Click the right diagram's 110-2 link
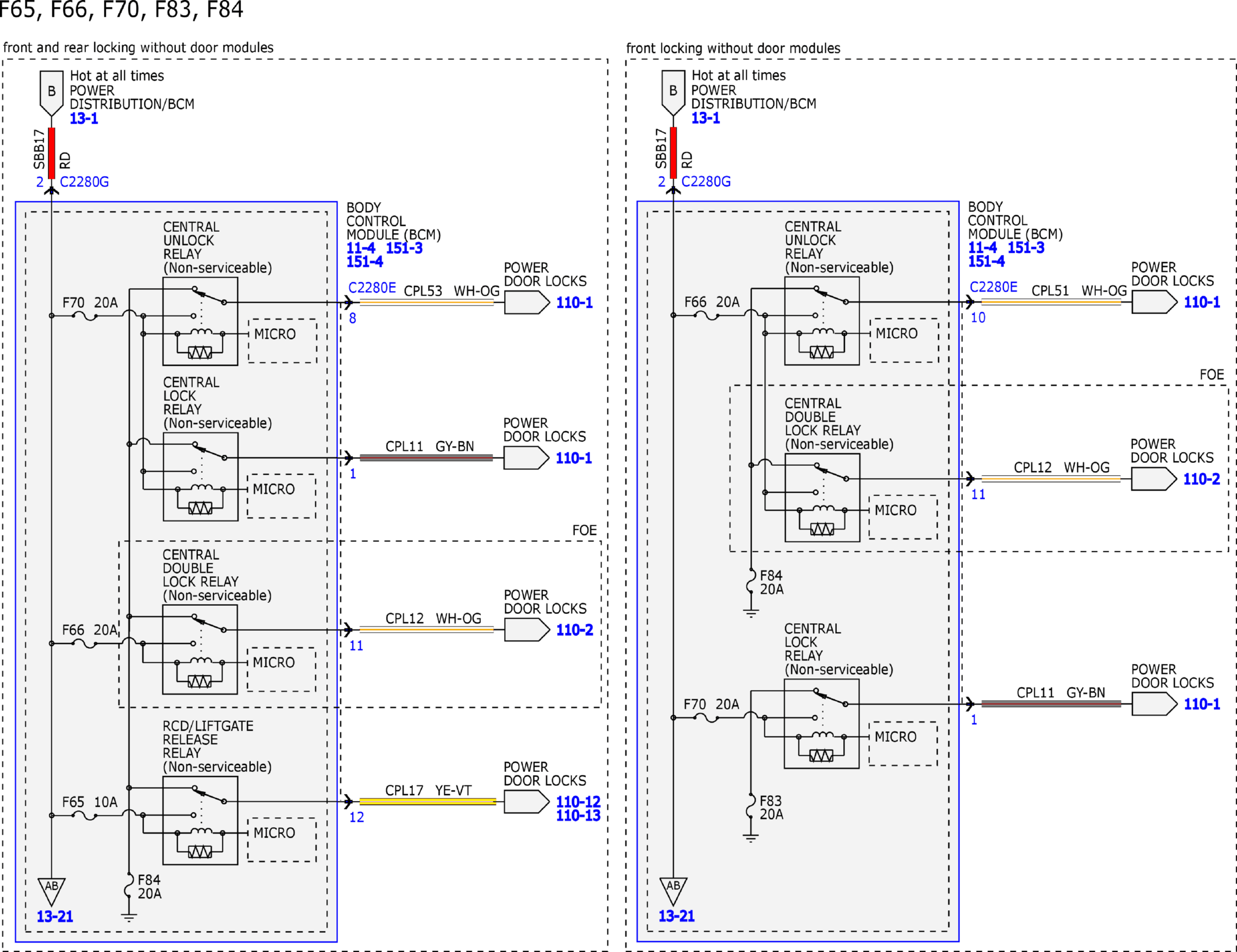The height and width of the screenshot is (952, 1237). tap(1202, 479)
